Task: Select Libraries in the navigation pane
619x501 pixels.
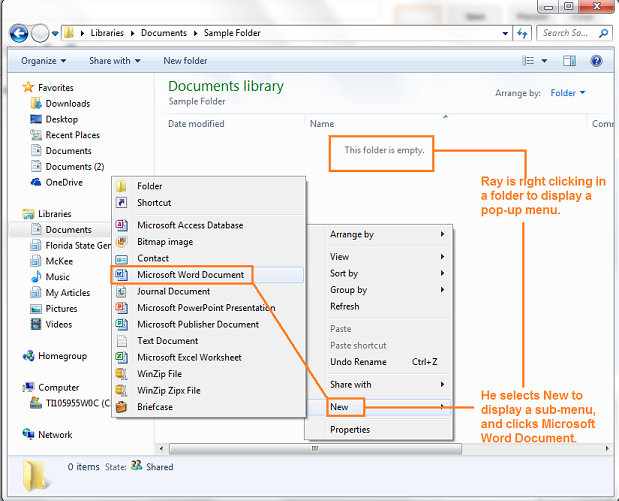Action: tap(54, 214)
